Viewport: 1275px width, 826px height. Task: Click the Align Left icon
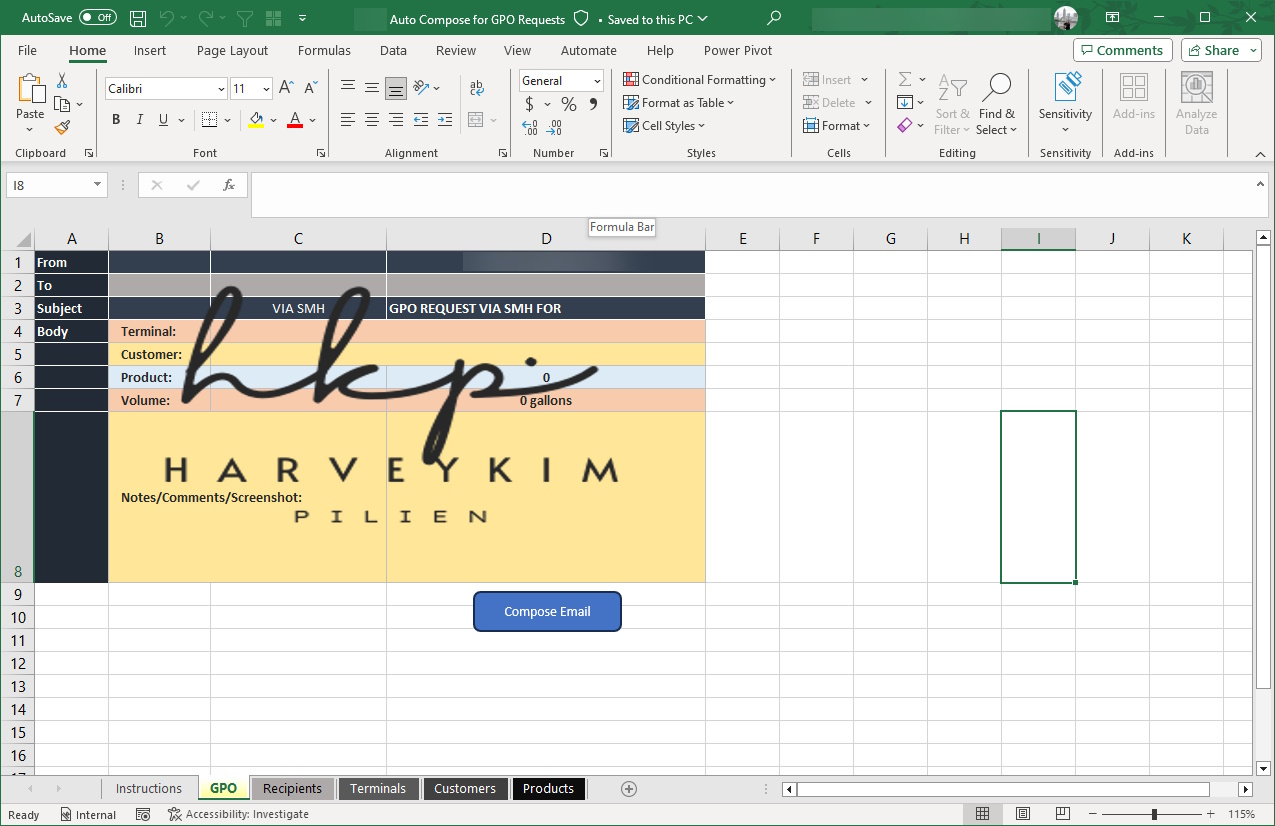pos(348,120)
